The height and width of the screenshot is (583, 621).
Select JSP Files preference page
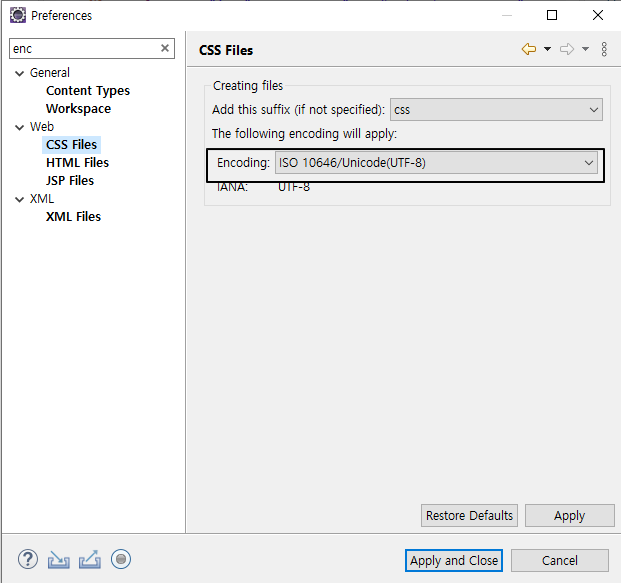pyautogui.click(x=70, y=181)
